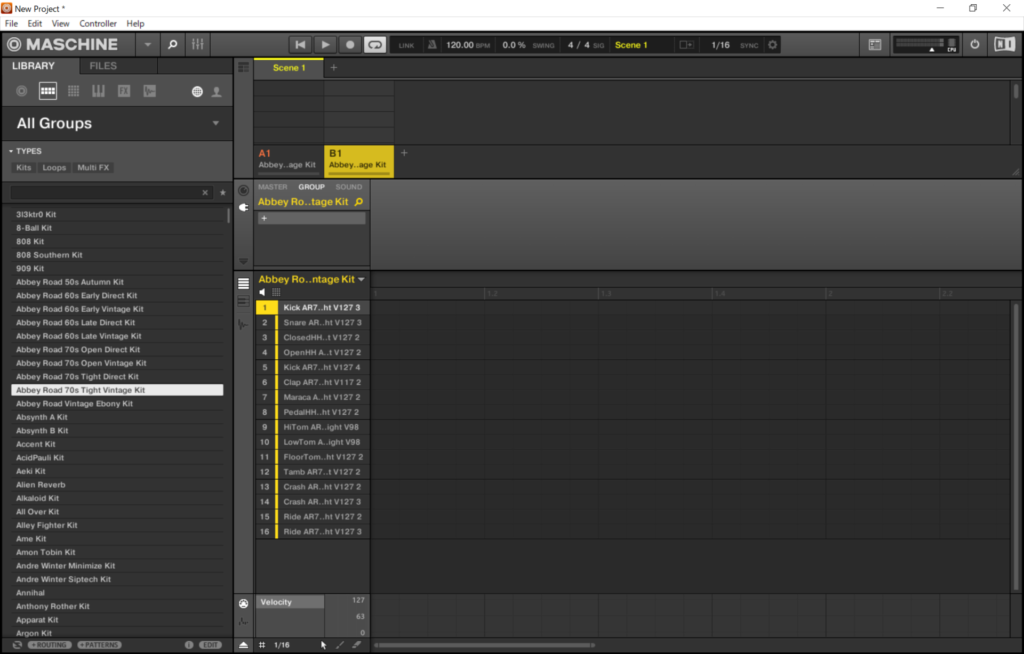The height and width of the screenshot is (654, 1024).
Task: Select the Instruments browser icon
Action: (98, 91)
